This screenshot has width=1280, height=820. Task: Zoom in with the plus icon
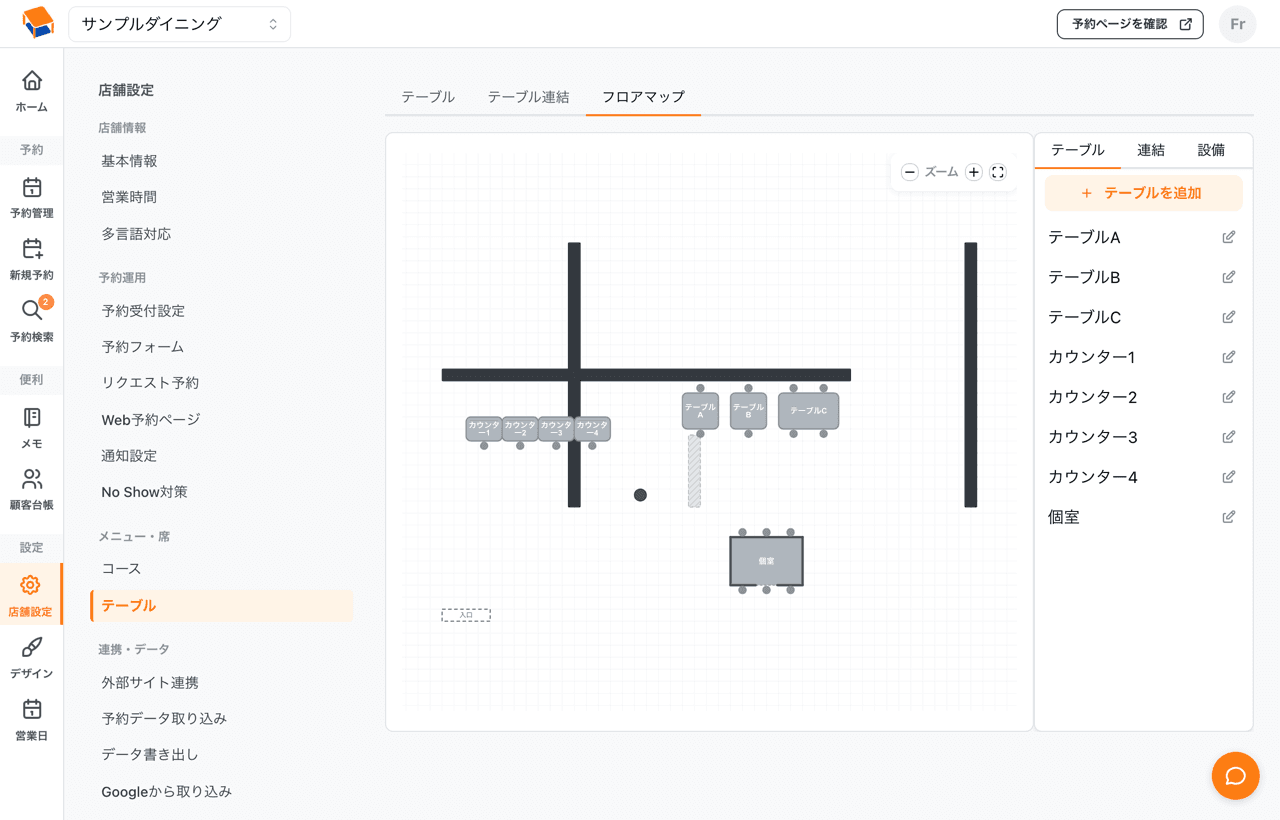click(x=974, y=172)
